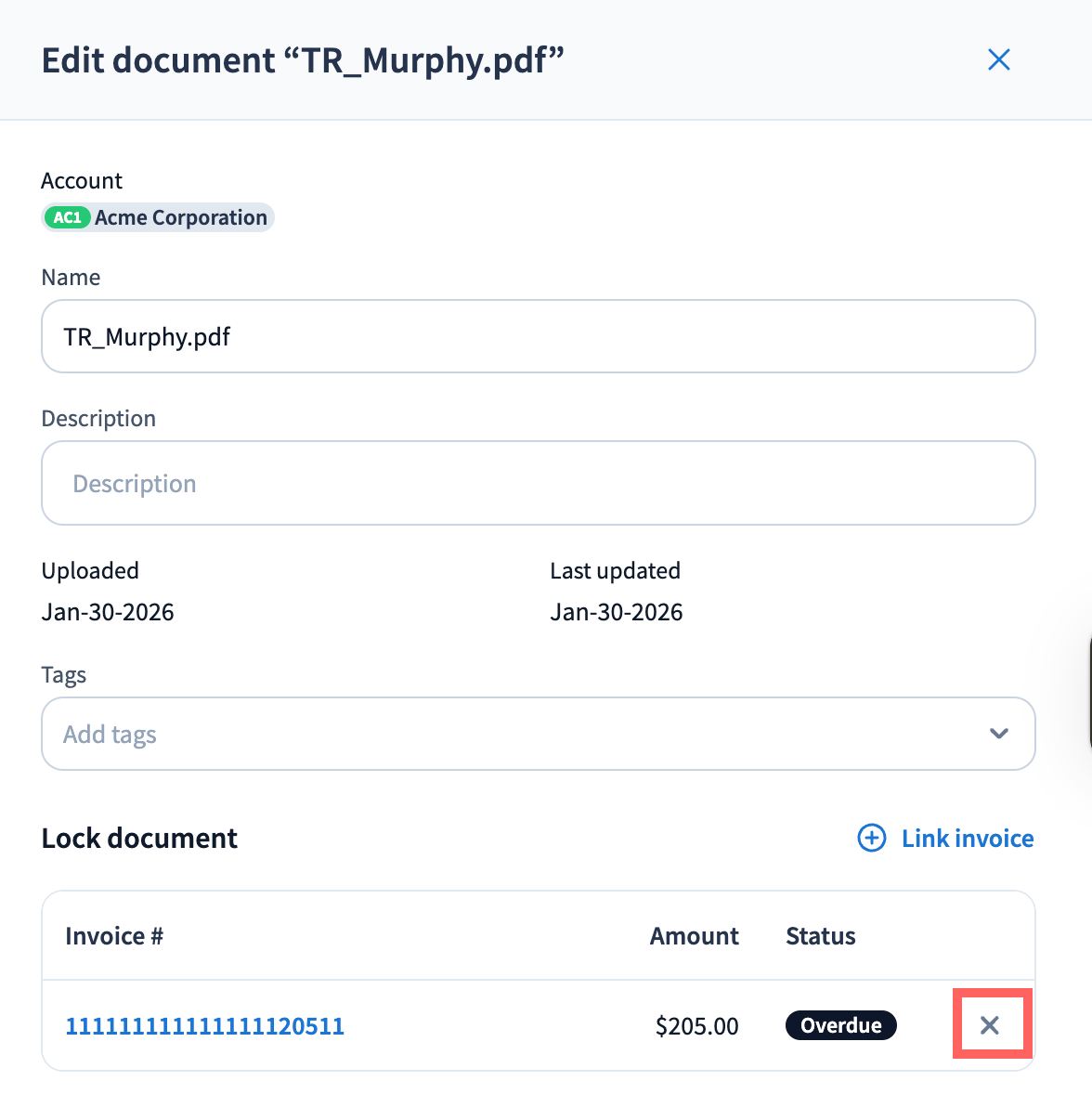The image size is (1092, 1107).
Task: Click the Invoice # column header
Action: [x=114, y=936]
